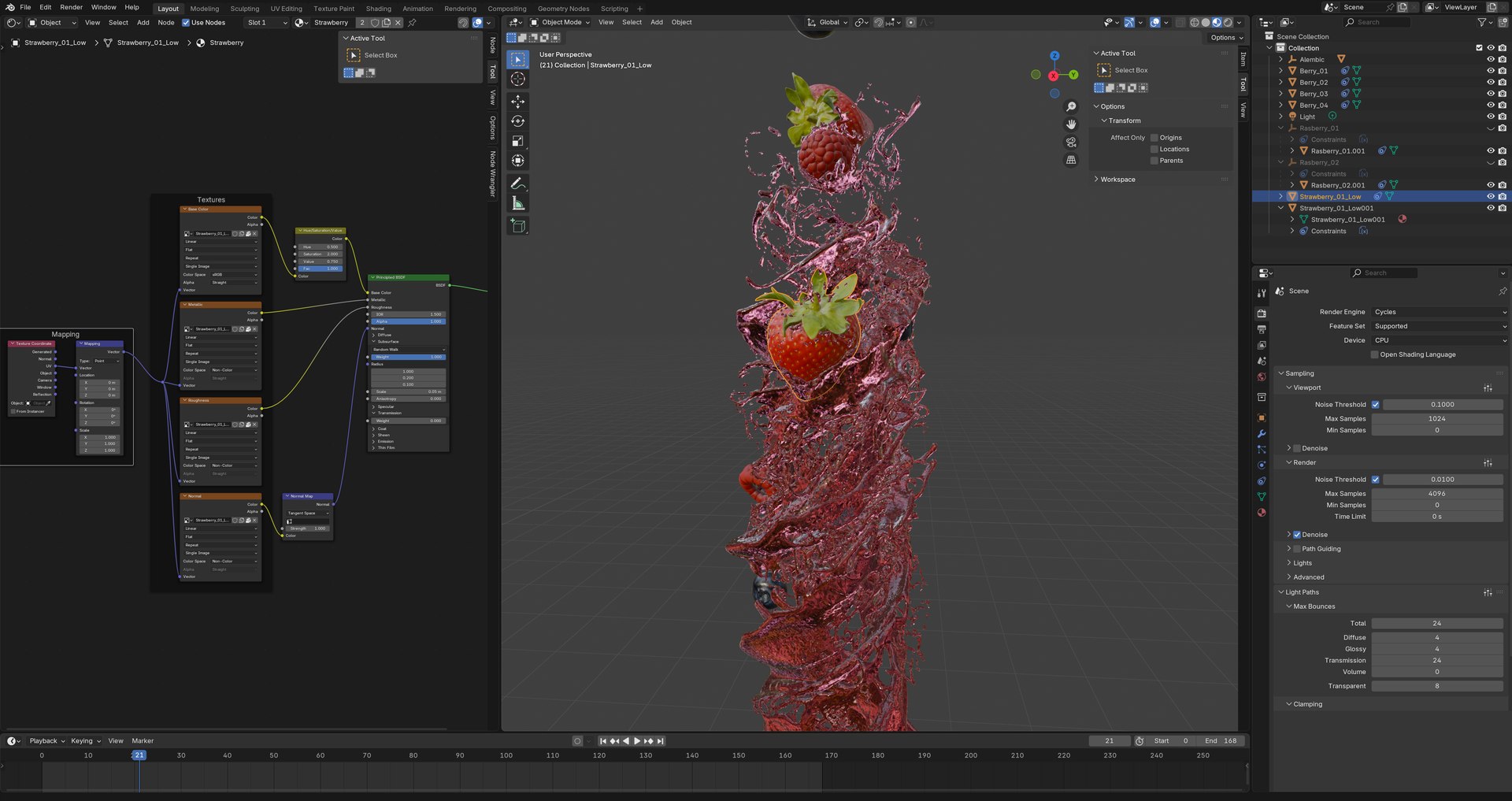Collapse the Sampling panel
Image resolution: width=1512 pixels, height=801 pixels.
1299,374
